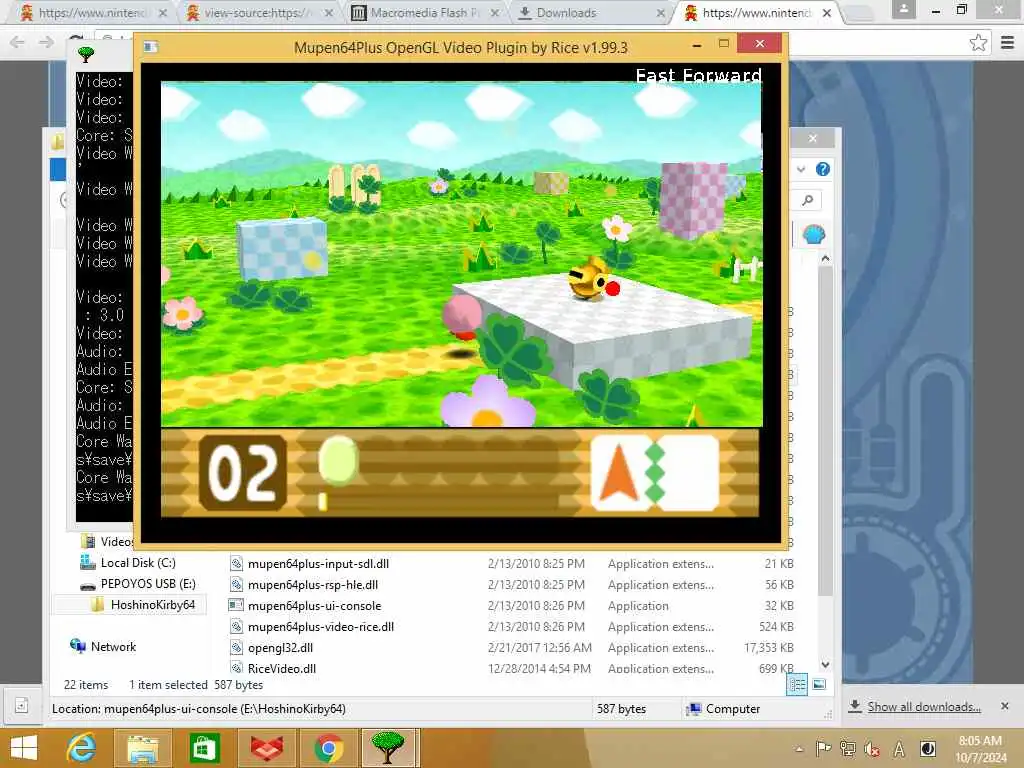The width and height of the screenshot is (1024, 768).
Task: Close the view-source tab
Action: pos(329,12)
